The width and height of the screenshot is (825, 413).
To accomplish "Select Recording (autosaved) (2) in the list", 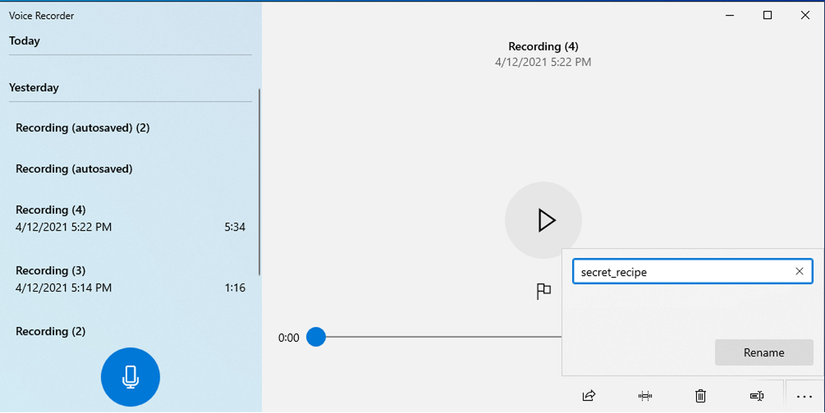I will (x=129, y=128).
